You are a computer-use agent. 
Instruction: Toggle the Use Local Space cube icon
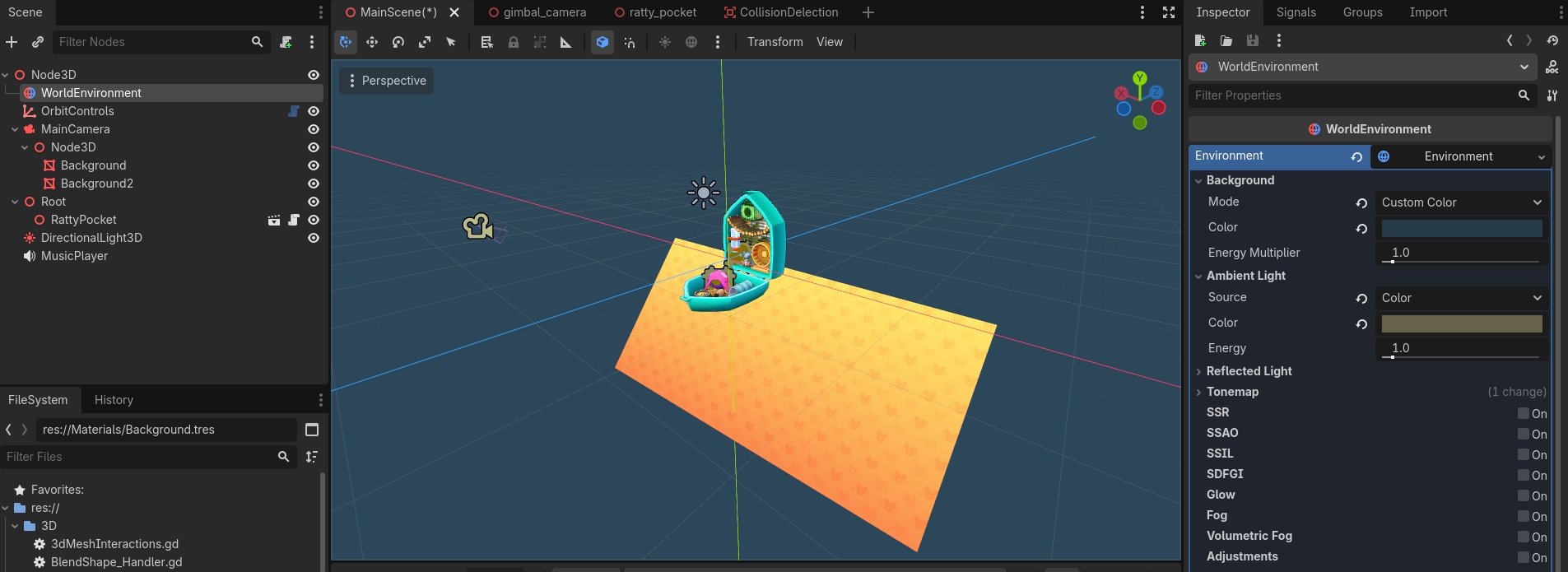pyautogui.click(x=603, y=42)
